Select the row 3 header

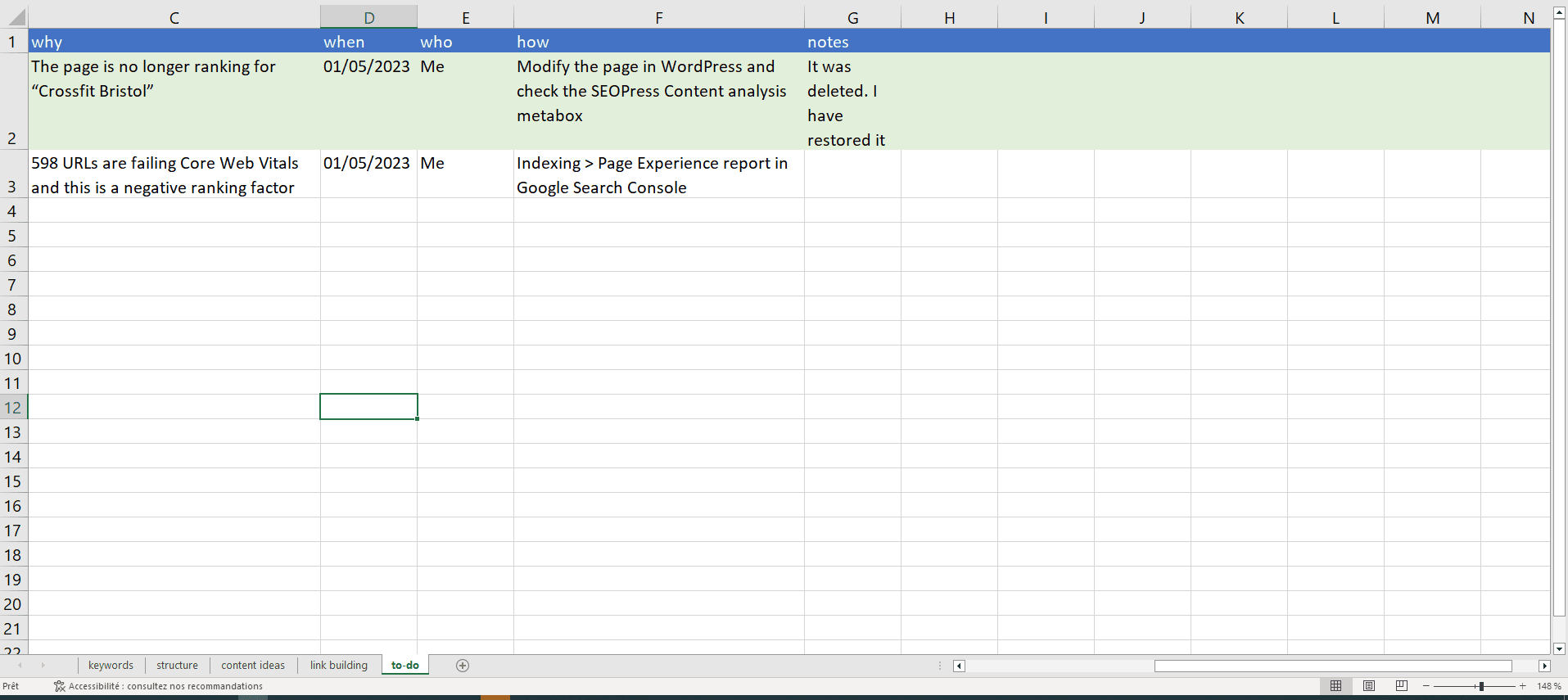pyautogui.click(x=12, y=187)
